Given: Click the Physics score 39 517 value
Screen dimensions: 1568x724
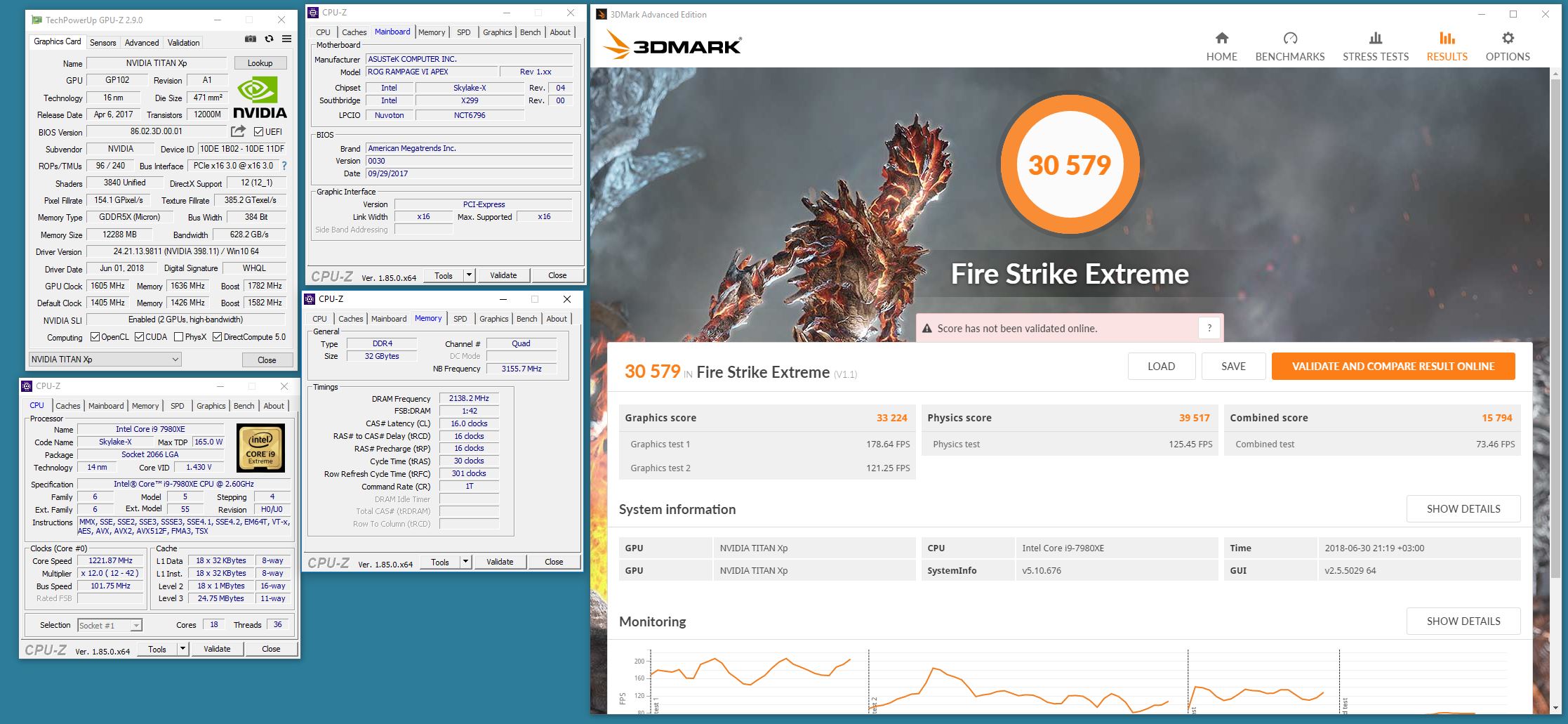Looking at the screenshot, I should [1194, 418].
